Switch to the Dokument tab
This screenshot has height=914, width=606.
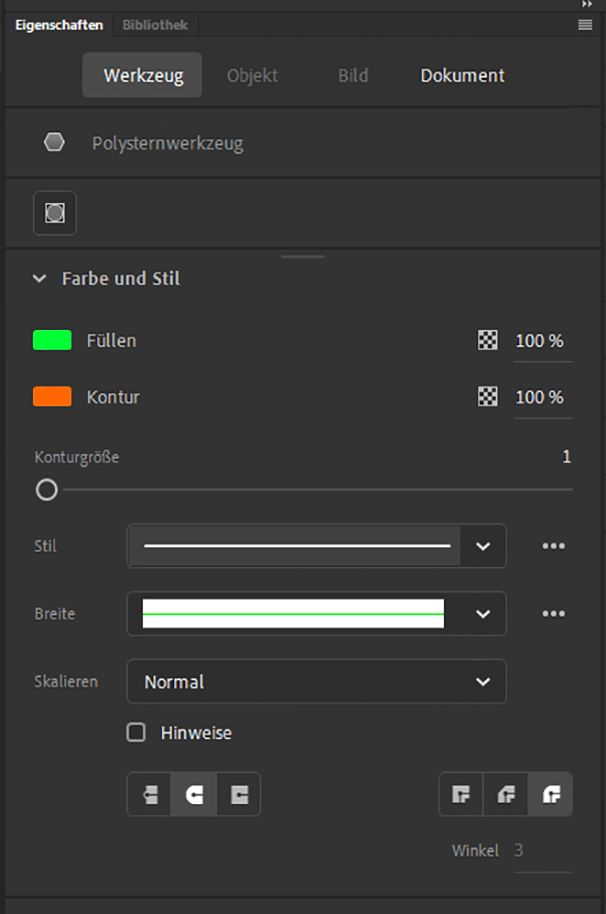tap(462, 76)
